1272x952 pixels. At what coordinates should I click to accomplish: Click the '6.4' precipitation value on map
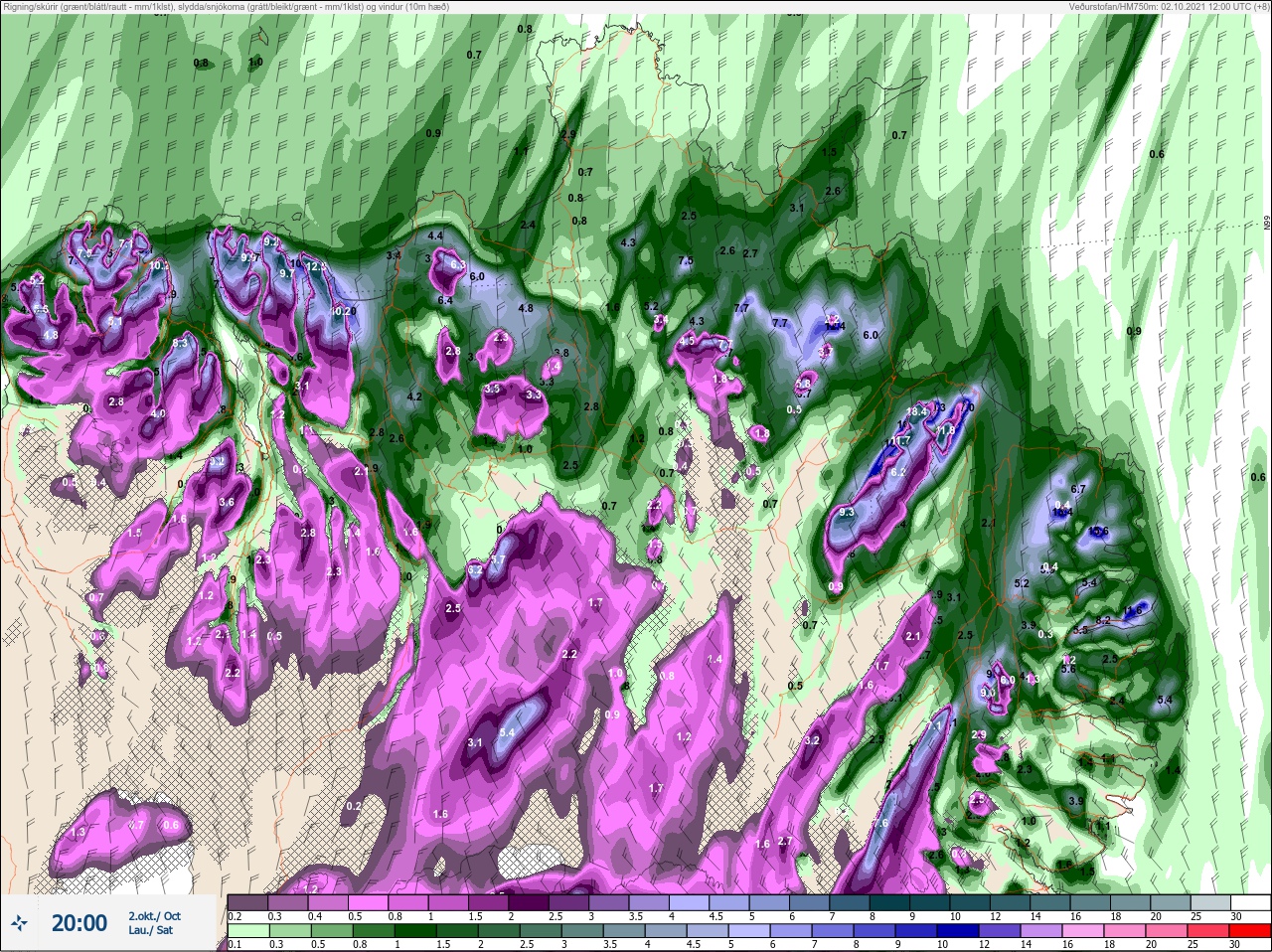445,300
